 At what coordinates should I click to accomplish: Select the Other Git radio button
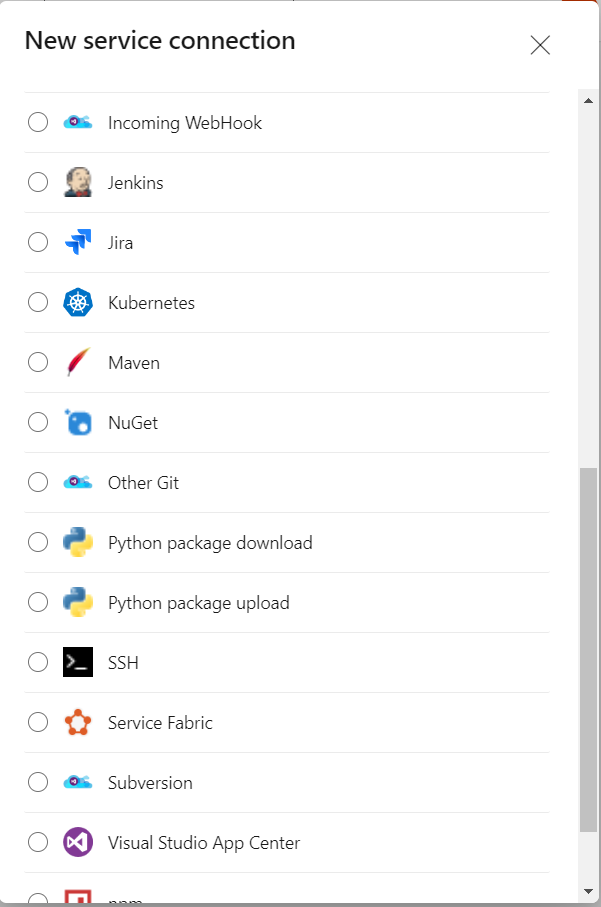pyautogui.click(x=38, y=482)
